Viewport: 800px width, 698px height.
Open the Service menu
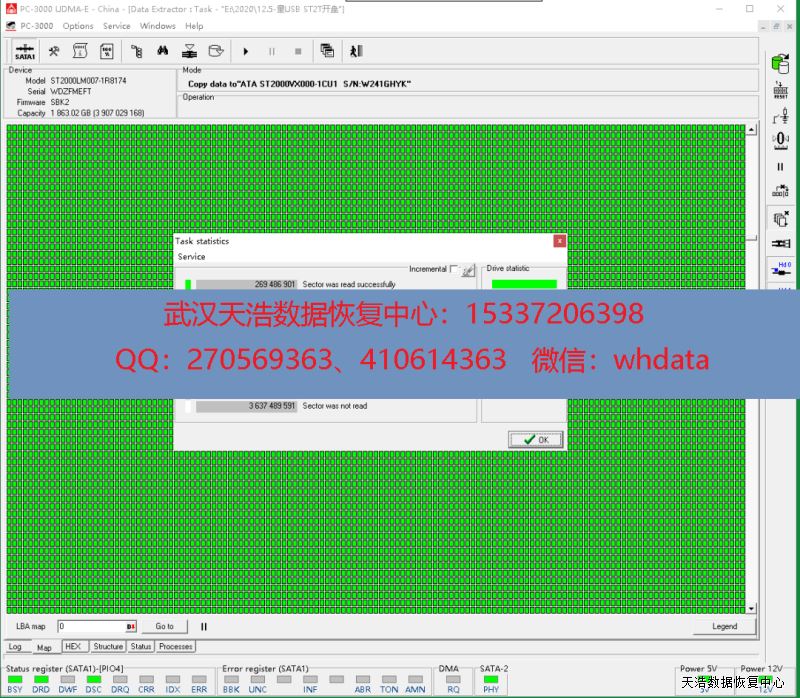(117, 26)
